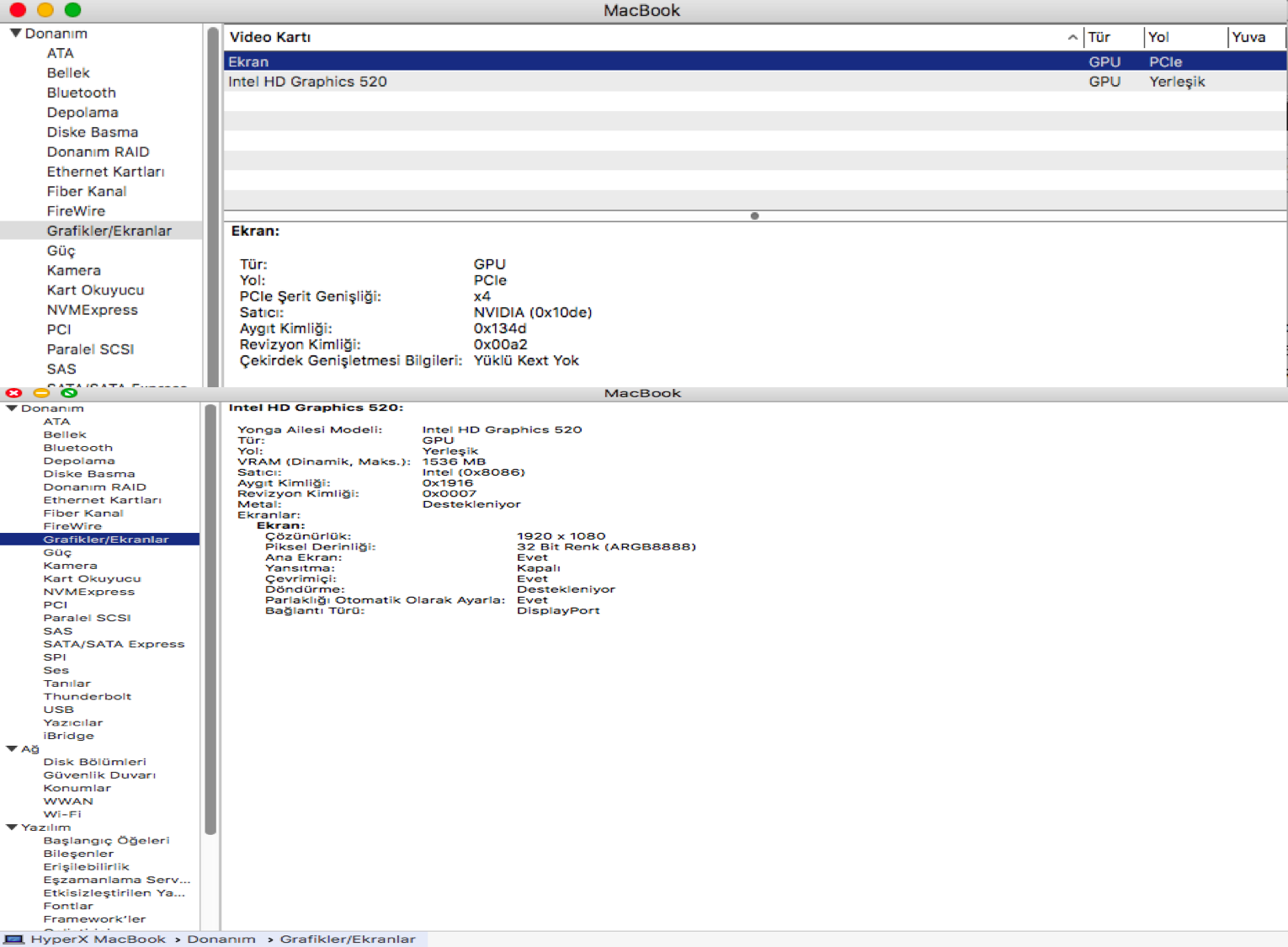The width and height of the screenshot is (1288, 947).
Task: Open Fontlar under the Yazılım section
Action: (68, 906)
